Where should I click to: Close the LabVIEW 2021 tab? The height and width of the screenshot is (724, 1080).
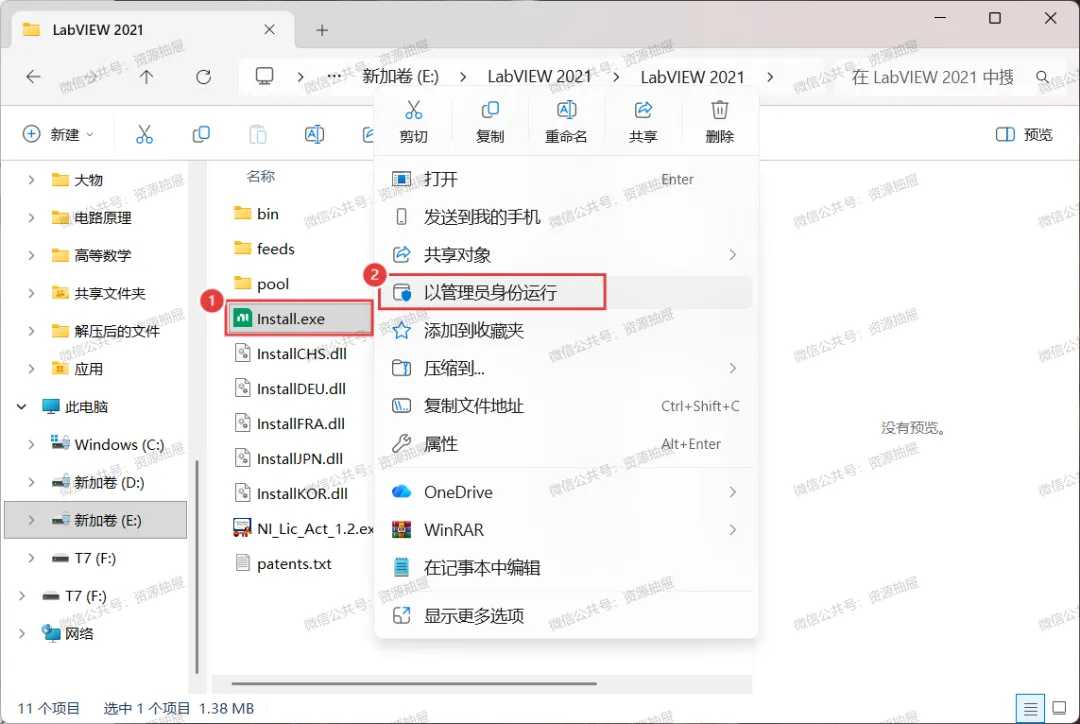click(x=269, y=30)
